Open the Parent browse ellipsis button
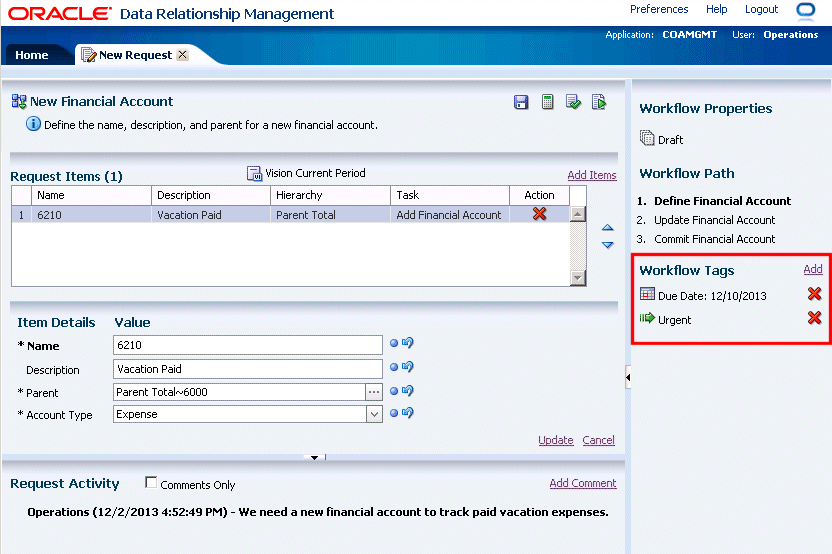 374,392
